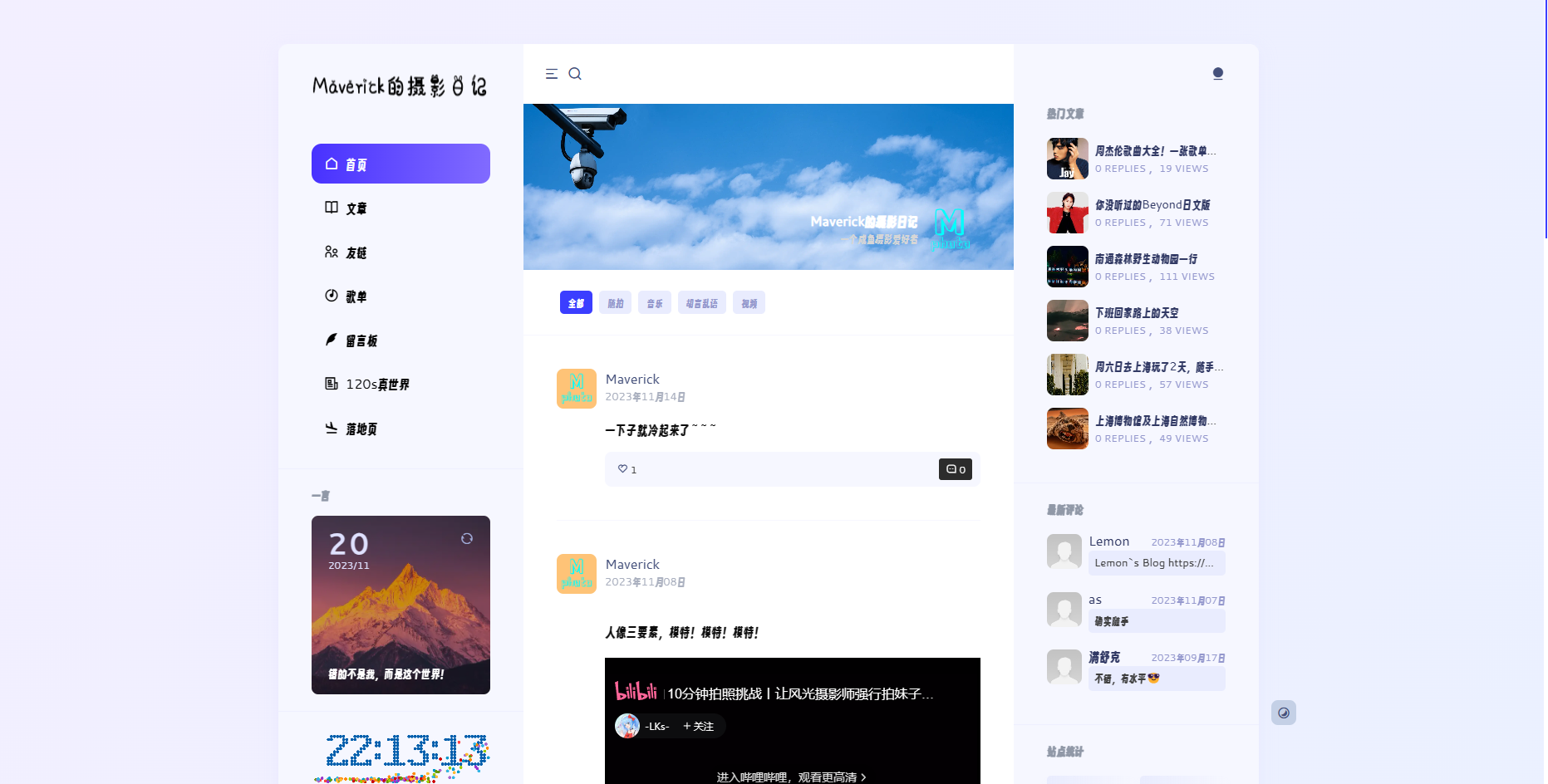Open the 留言板 message board
Viewport: 1548px width, 784px height.
[x=361, y=341]
